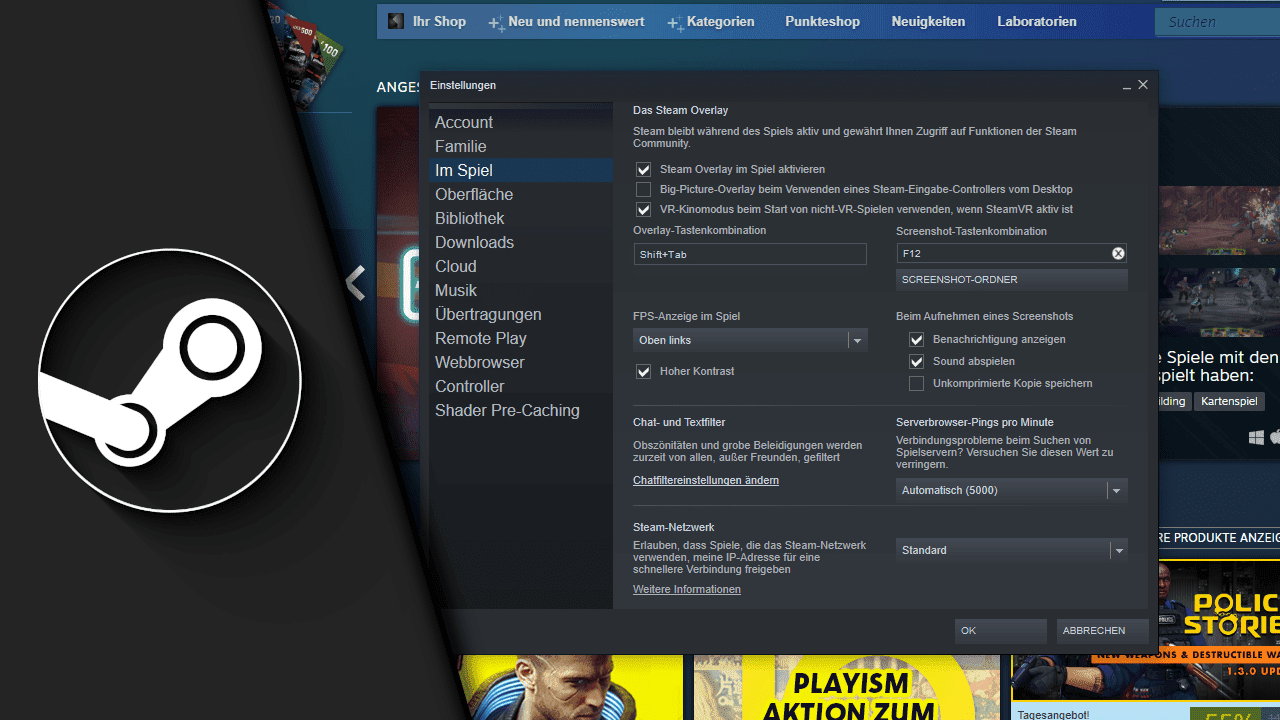Open the PLAYISM AKTION banner in store
The height and width of the screenshot is (720, 1280).
point(847,688)
